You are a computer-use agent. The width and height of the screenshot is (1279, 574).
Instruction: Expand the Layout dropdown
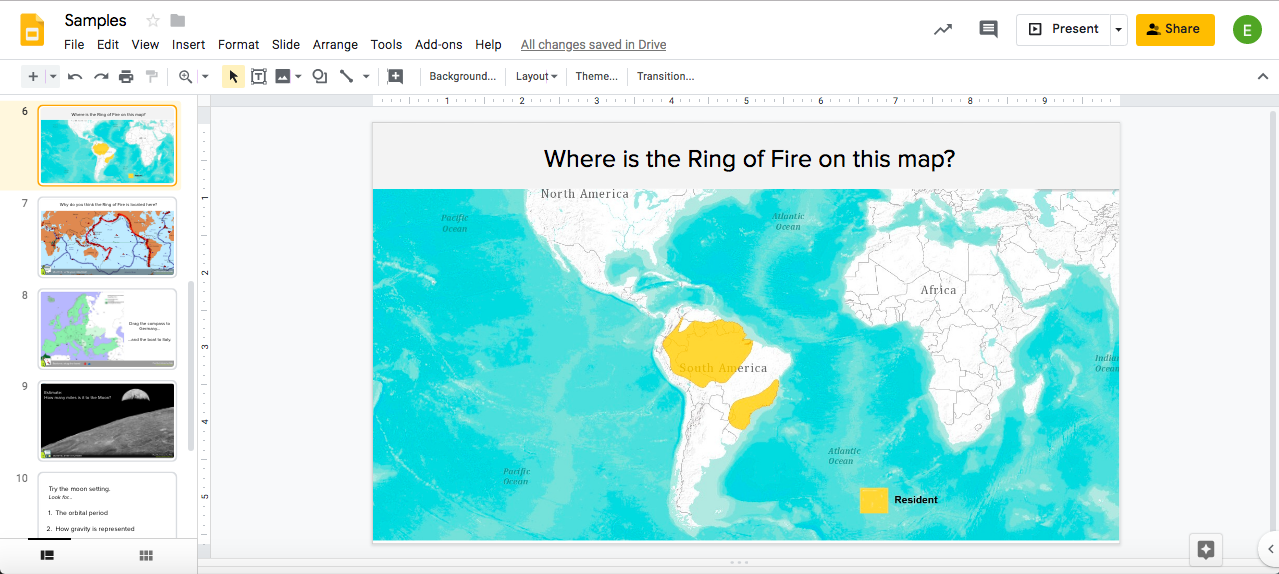click(x=537, y=76)
